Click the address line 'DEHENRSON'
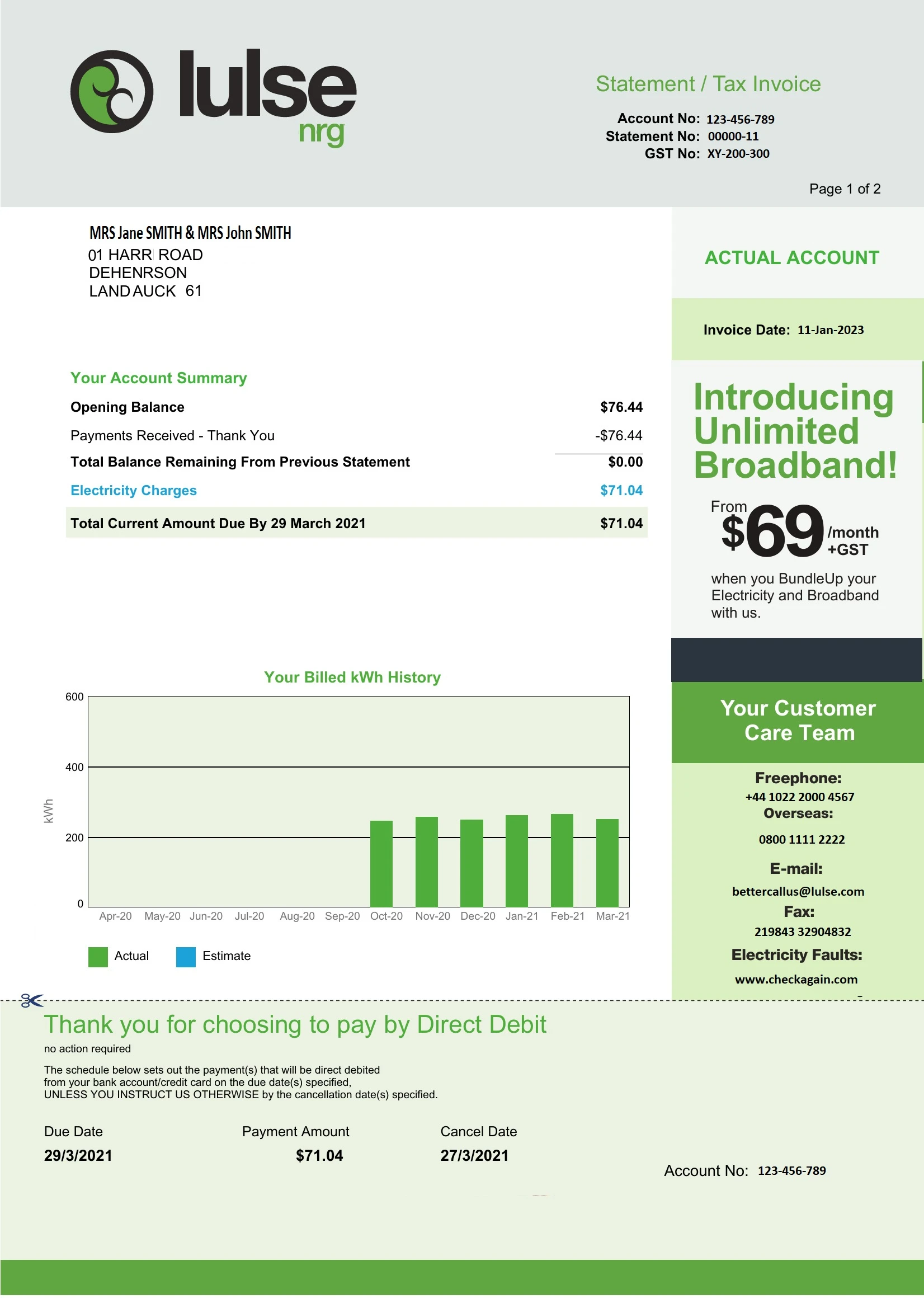Viewport: 924px width, 1308px height. pos(138,272)
